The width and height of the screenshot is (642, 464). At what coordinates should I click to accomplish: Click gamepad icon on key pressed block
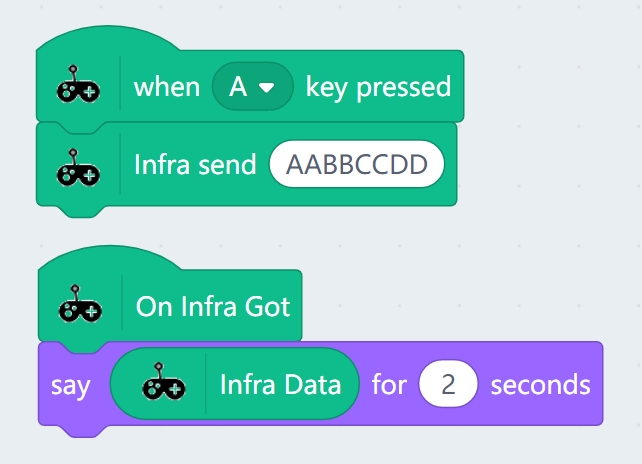78,86
